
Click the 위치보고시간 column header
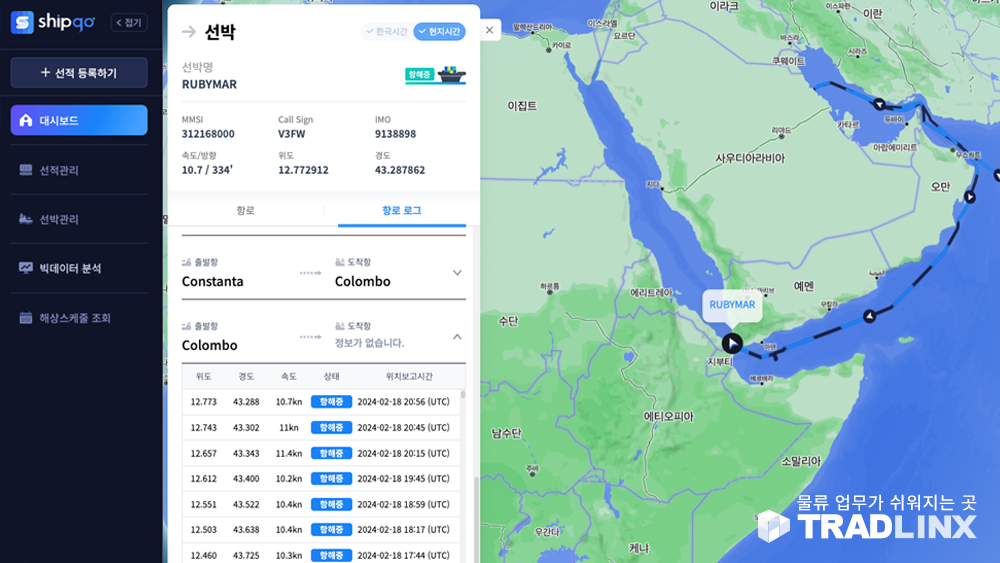409,376
